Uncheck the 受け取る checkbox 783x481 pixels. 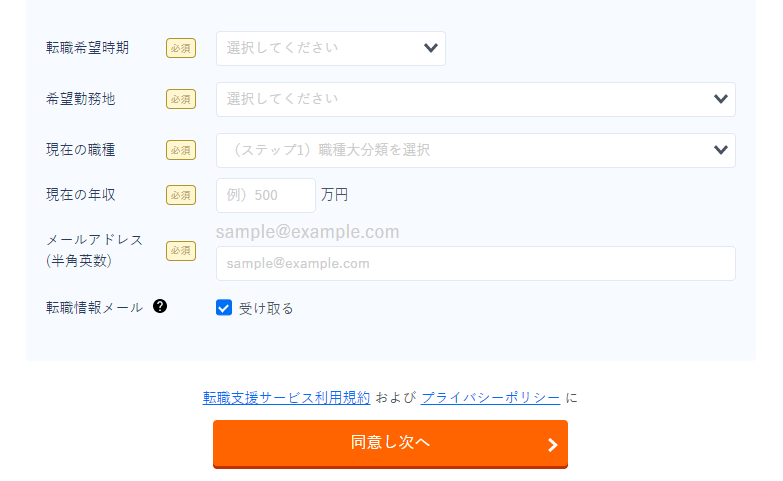click(x=224, y=308)
